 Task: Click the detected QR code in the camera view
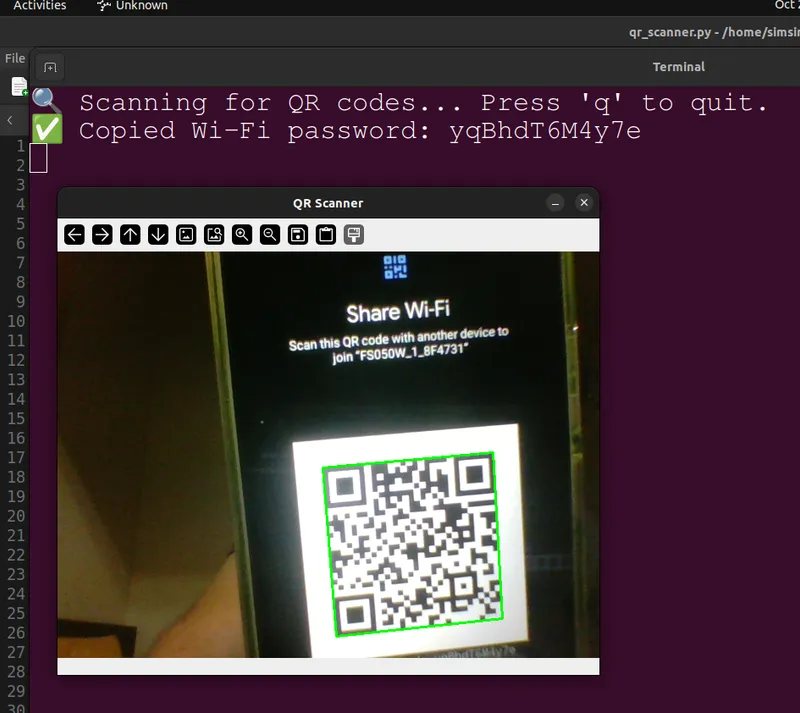[x=413, y=544]
